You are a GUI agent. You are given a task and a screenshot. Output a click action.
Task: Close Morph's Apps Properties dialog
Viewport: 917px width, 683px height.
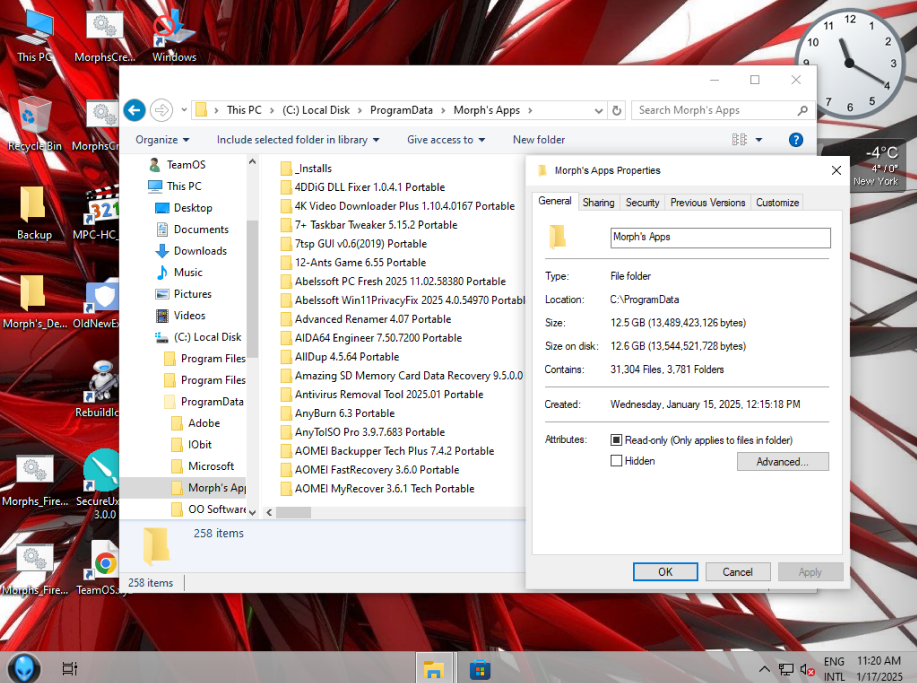[x=836, y=170]
